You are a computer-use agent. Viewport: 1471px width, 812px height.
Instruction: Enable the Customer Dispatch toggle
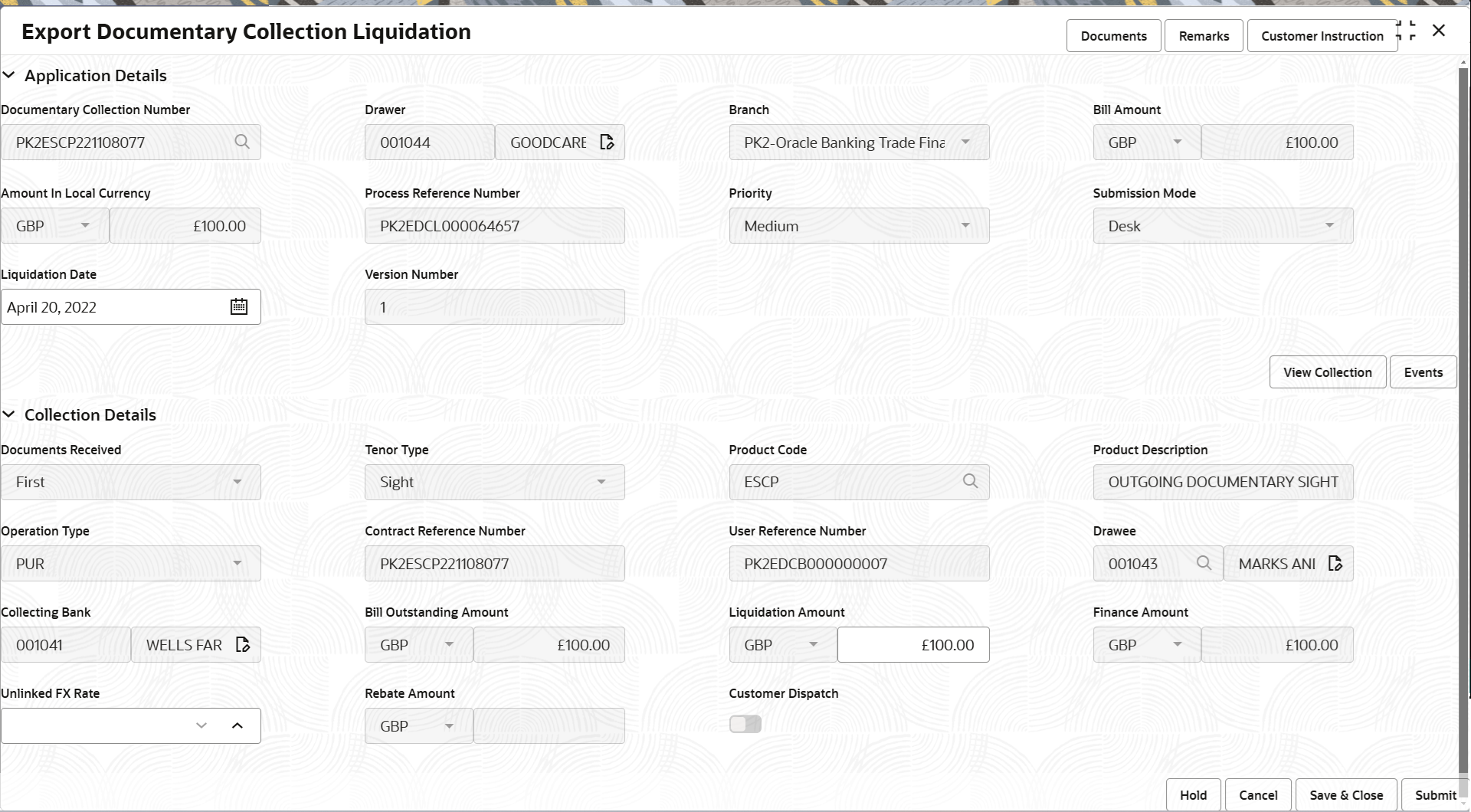point(744,723)
